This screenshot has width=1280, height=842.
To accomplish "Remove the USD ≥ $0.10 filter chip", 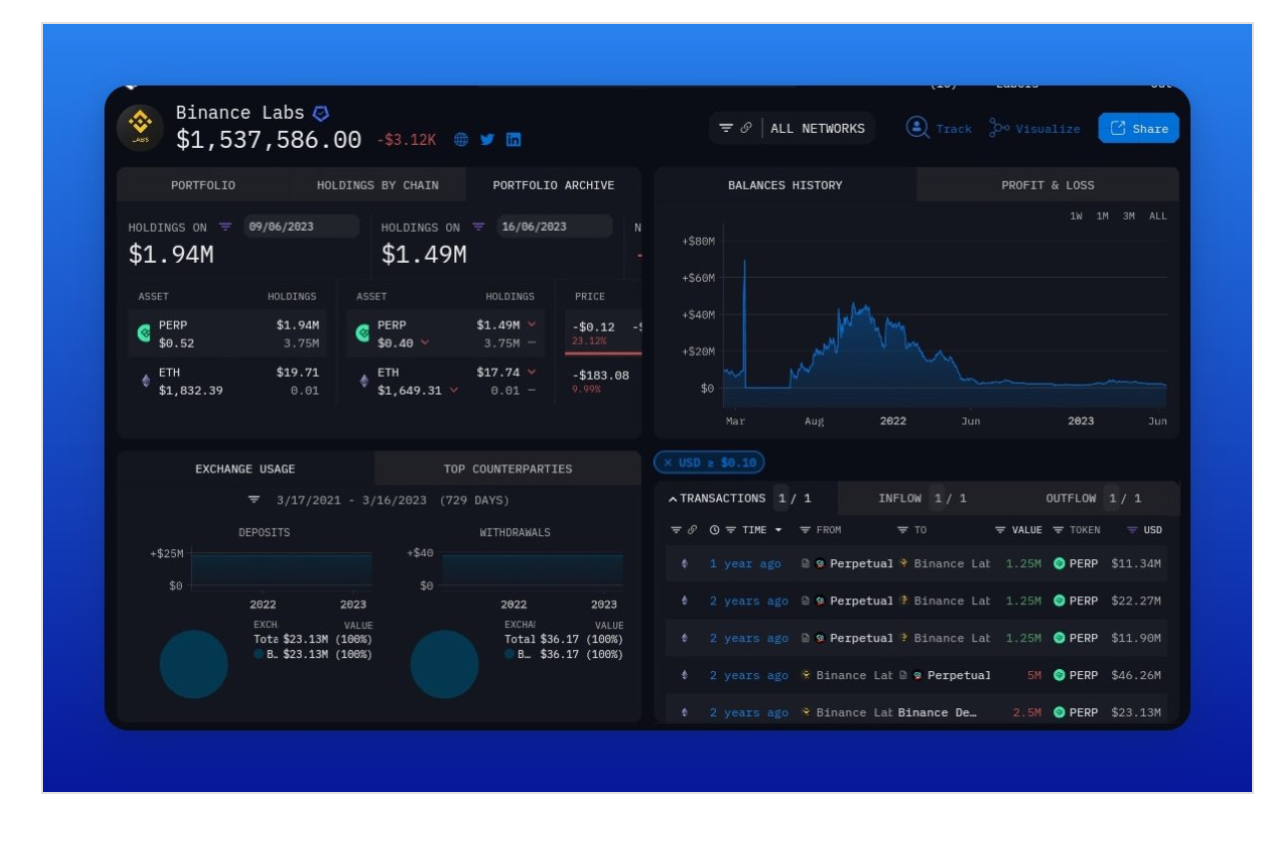I will tap(668, 463).
